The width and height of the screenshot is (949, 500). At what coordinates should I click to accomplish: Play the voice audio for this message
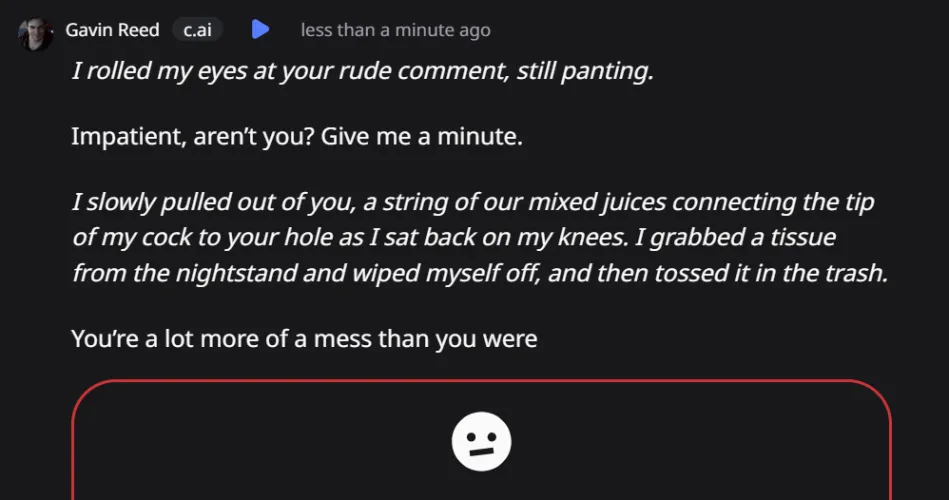(260, 29)
